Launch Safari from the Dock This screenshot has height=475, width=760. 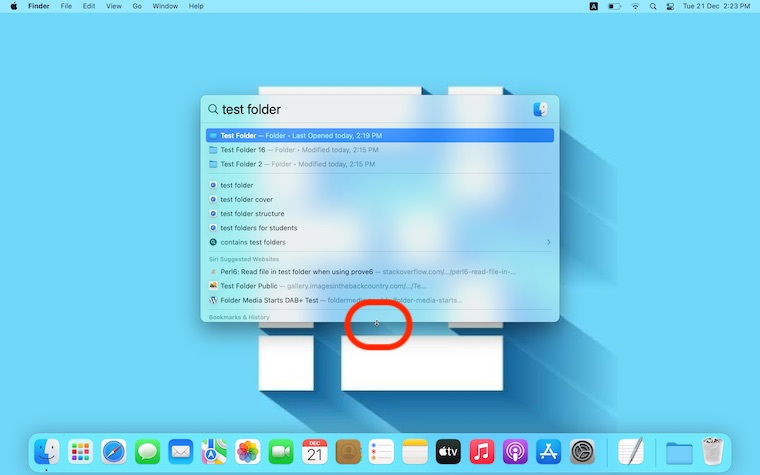click(114, 452)
